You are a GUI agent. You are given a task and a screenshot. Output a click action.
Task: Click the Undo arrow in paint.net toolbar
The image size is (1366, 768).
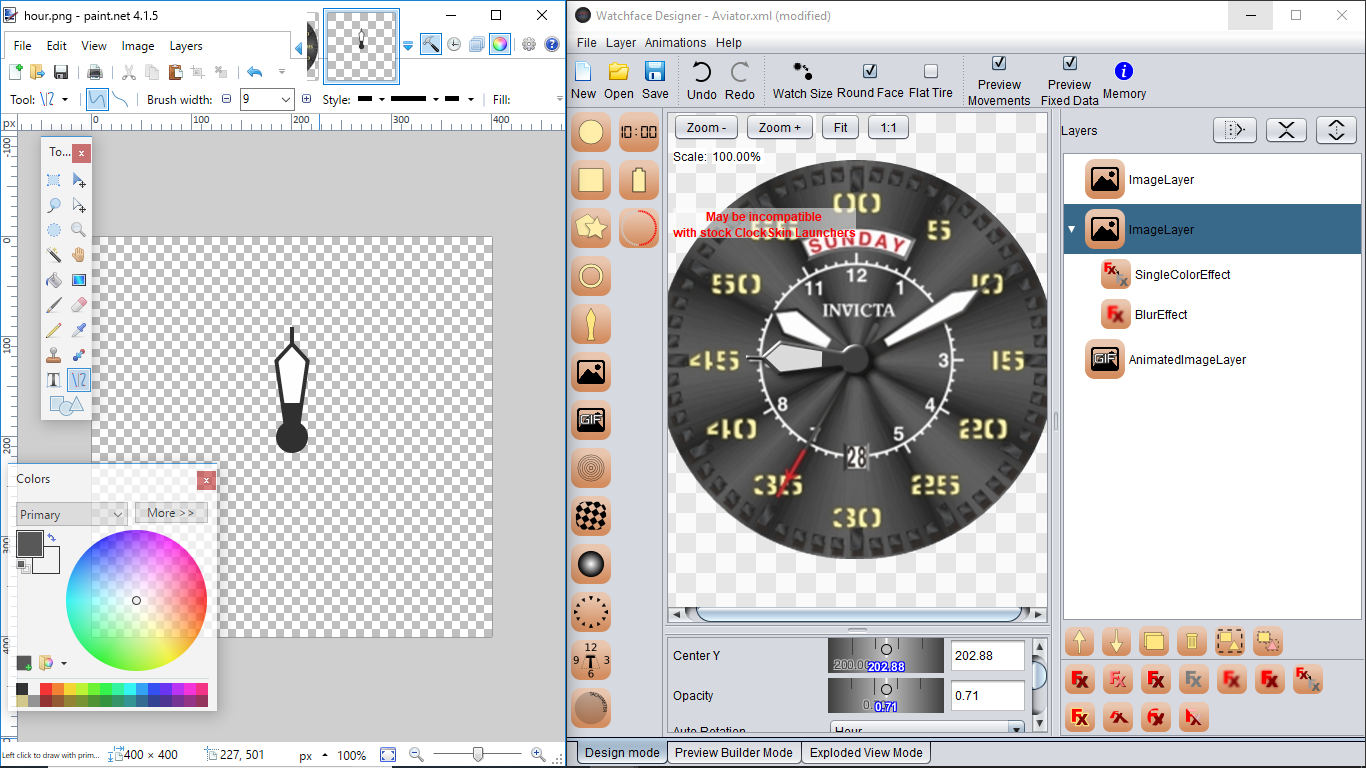(254, 72)
